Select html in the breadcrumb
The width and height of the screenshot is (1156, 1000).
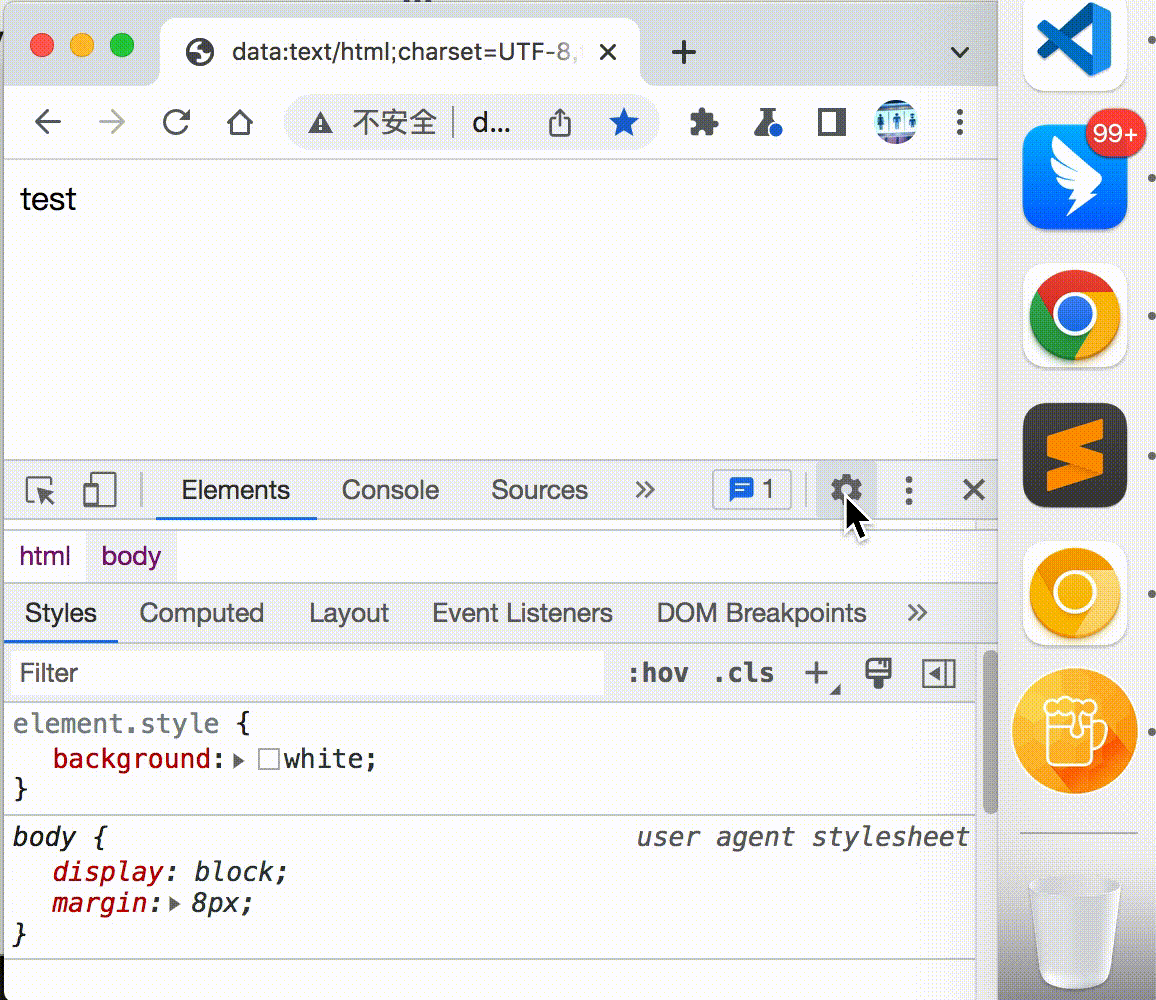tap(45, 555)
